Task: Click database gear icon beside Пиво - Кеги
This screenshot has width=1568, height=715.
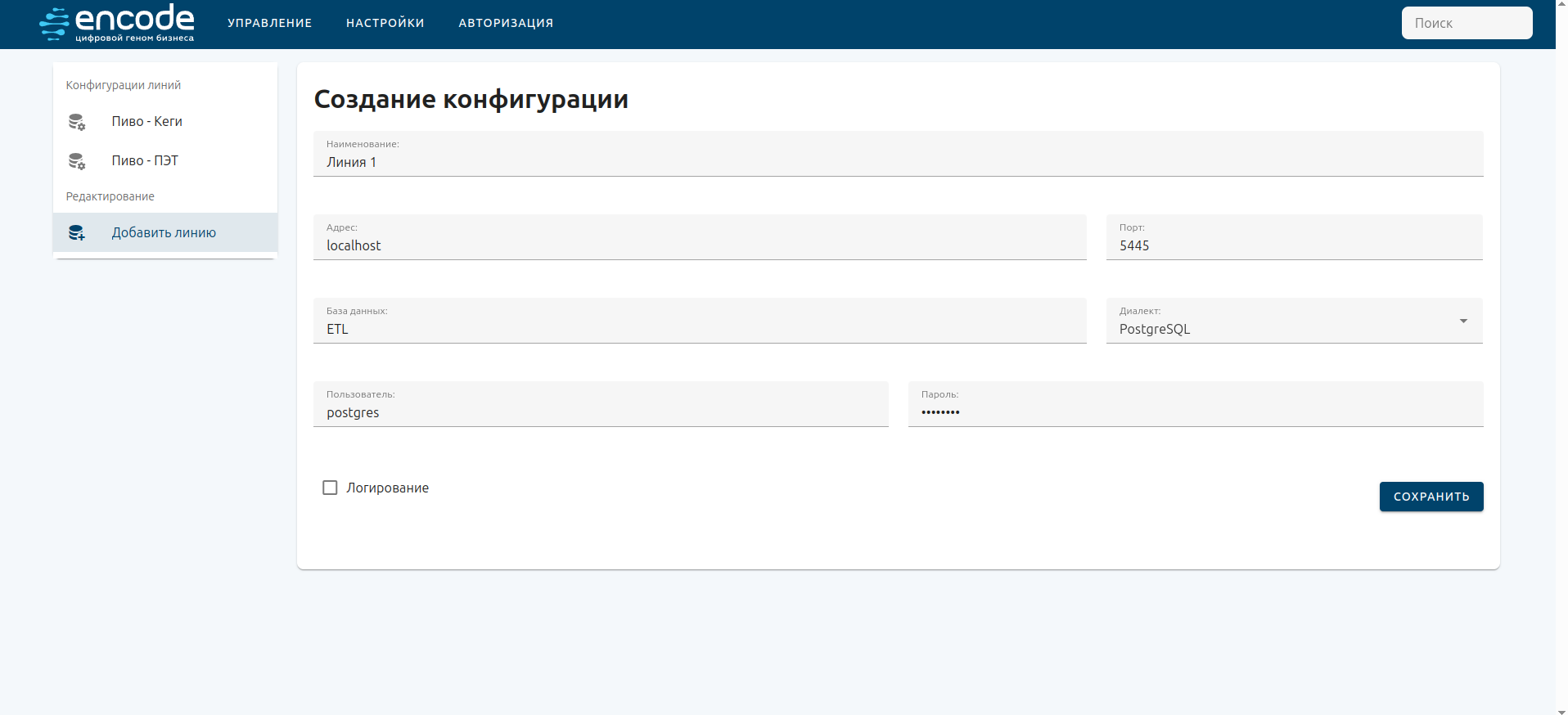Action: click(77, 122)
